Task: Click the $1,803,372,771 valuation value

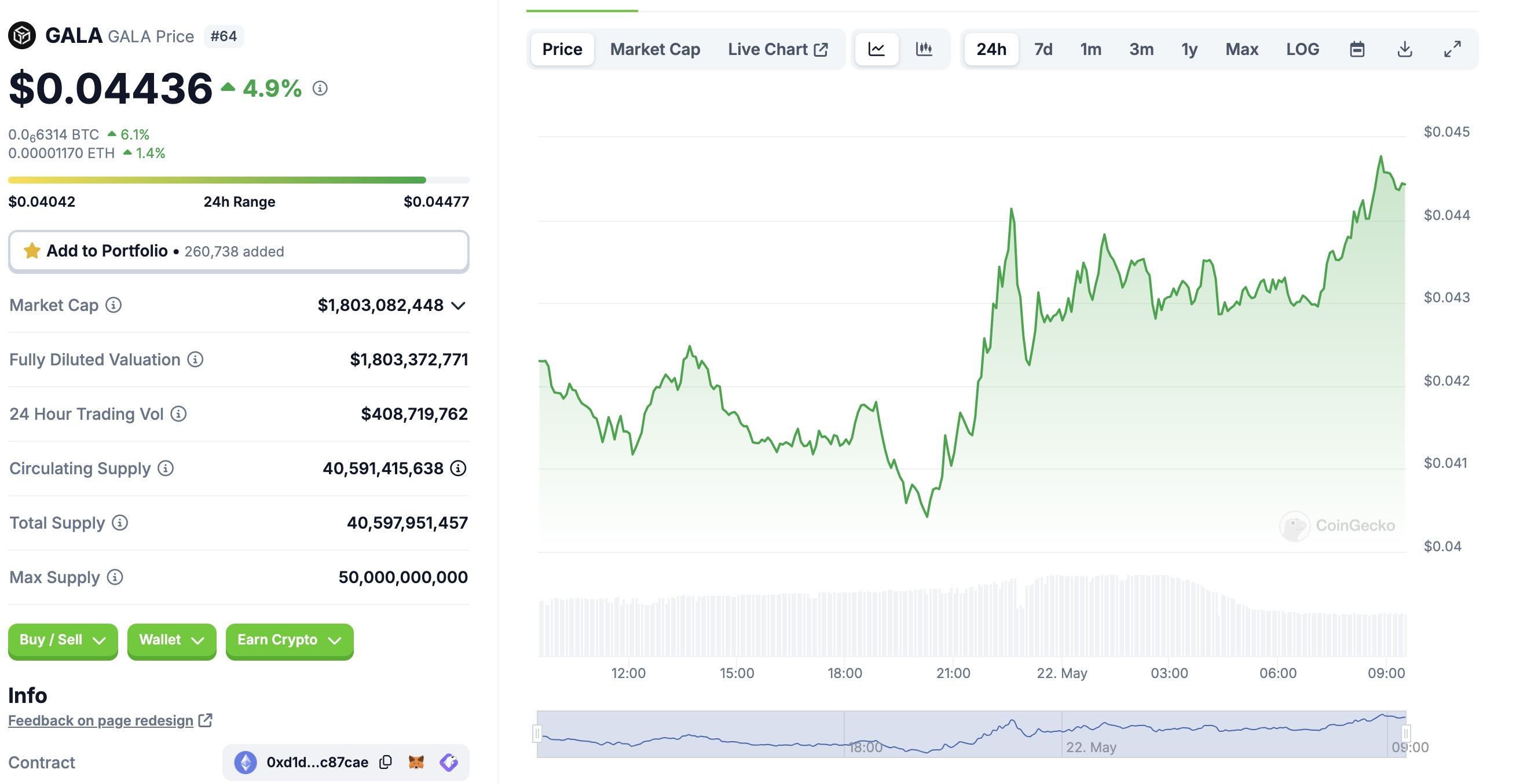Action: coord(409,360)
